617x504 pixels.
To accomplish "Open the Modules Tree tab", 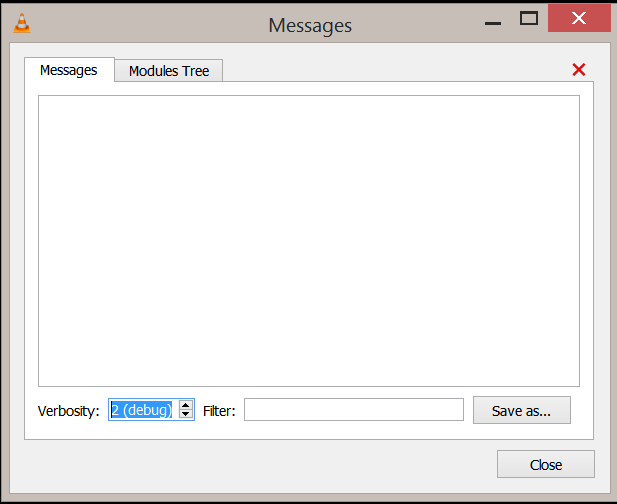I will [169, 71].
